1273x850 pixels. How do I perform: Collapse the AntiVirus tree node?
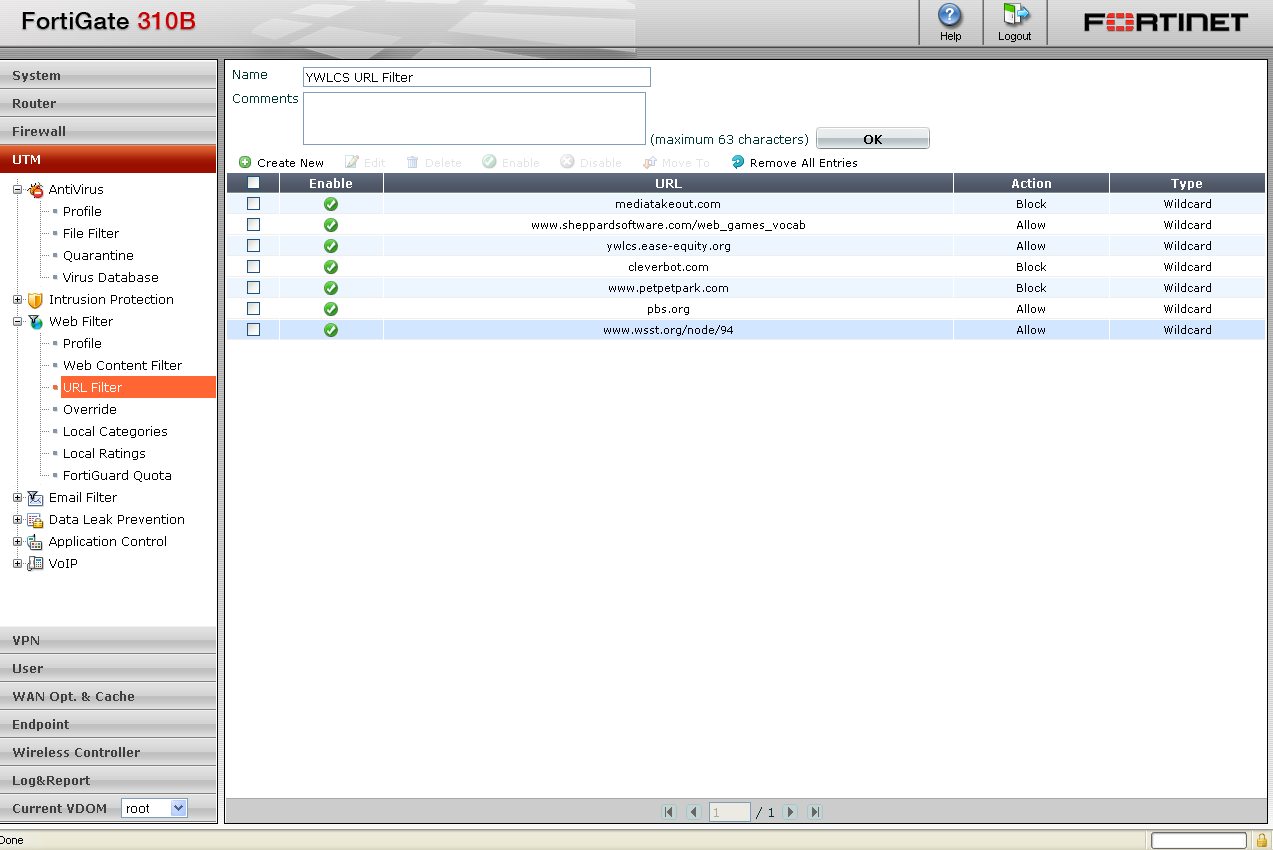point(17,189)
